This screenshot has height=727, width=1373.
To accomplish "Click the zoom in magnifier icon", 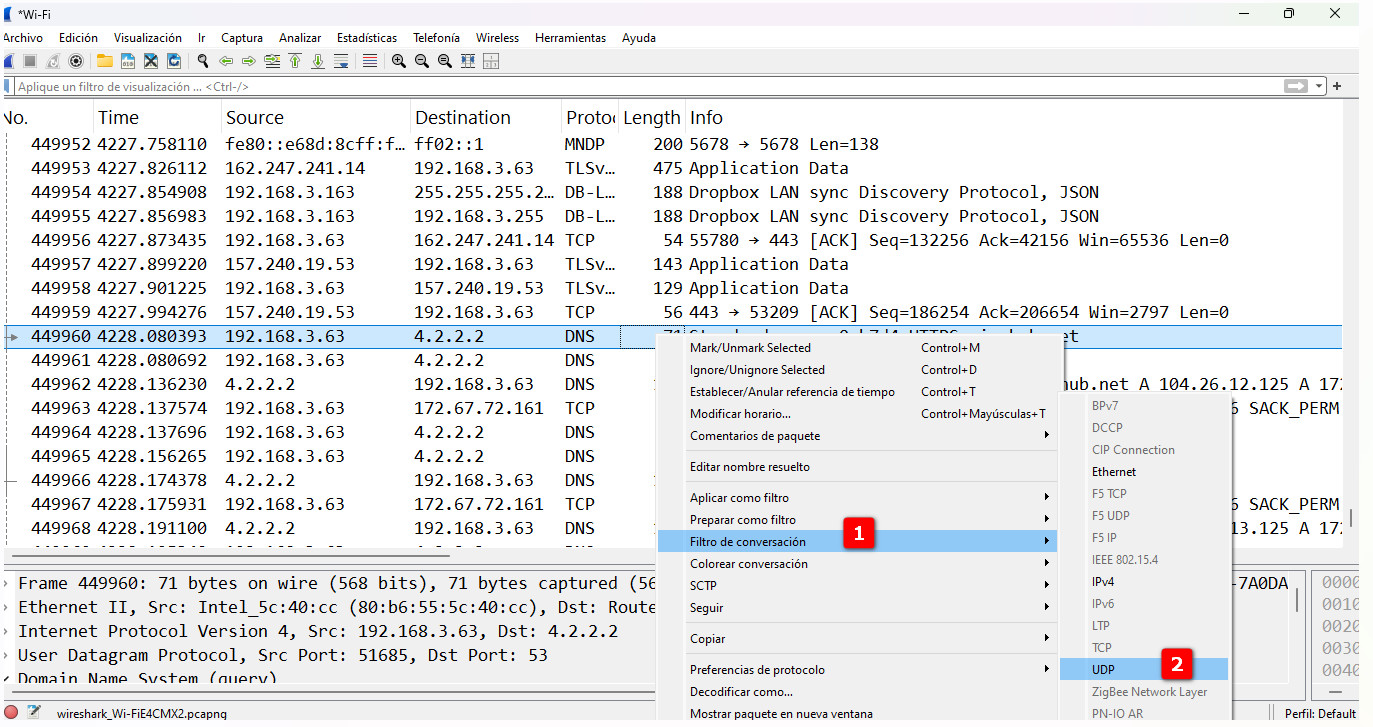I will [398, 61].
